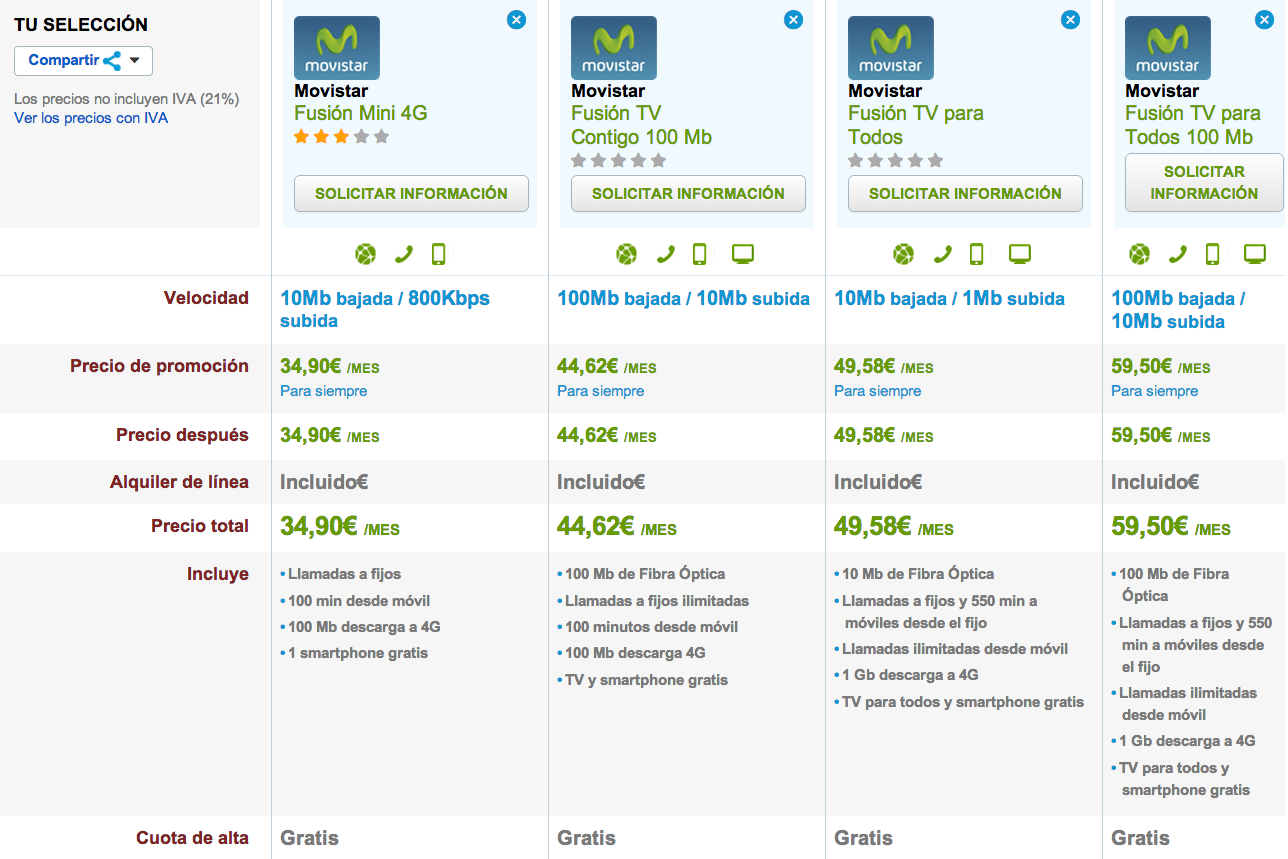Rate Fusión Mini 4G five stars
The width and height of the screenshot is (1288, 859).
pyautogui.click(x=381, y=137)
